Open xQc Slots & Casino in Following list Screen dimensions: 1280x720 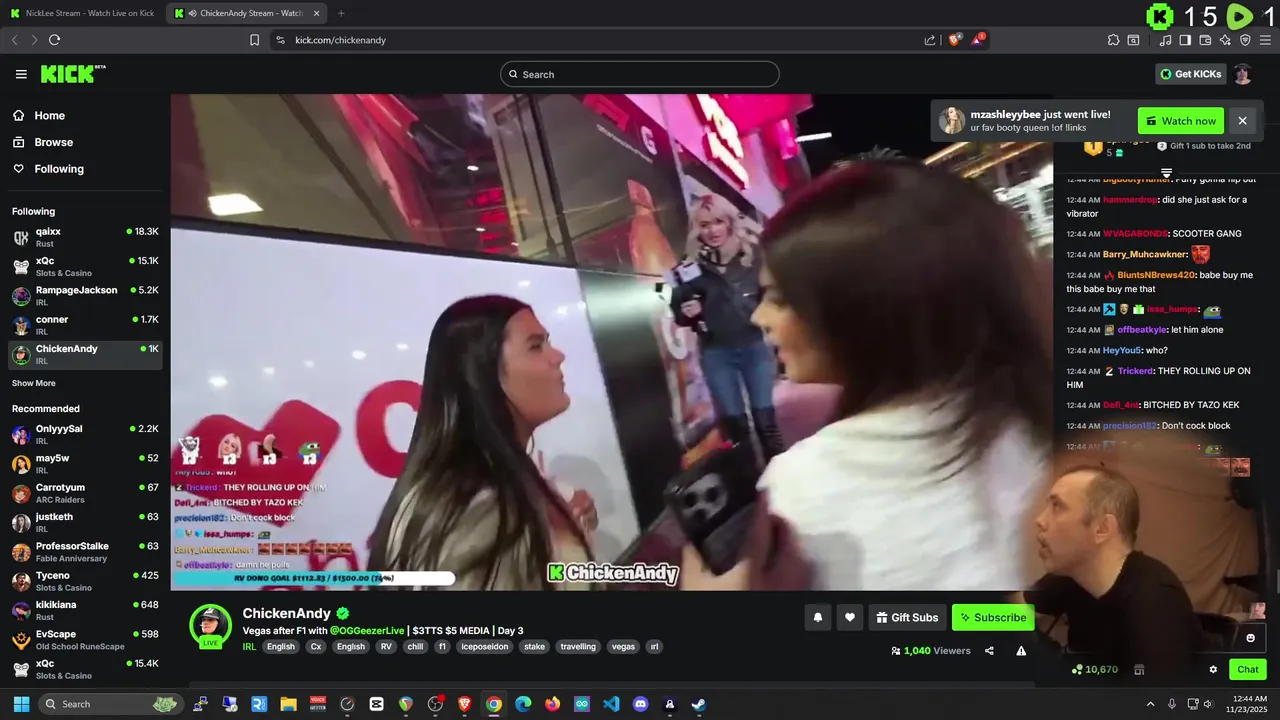(x=85, y=266)
